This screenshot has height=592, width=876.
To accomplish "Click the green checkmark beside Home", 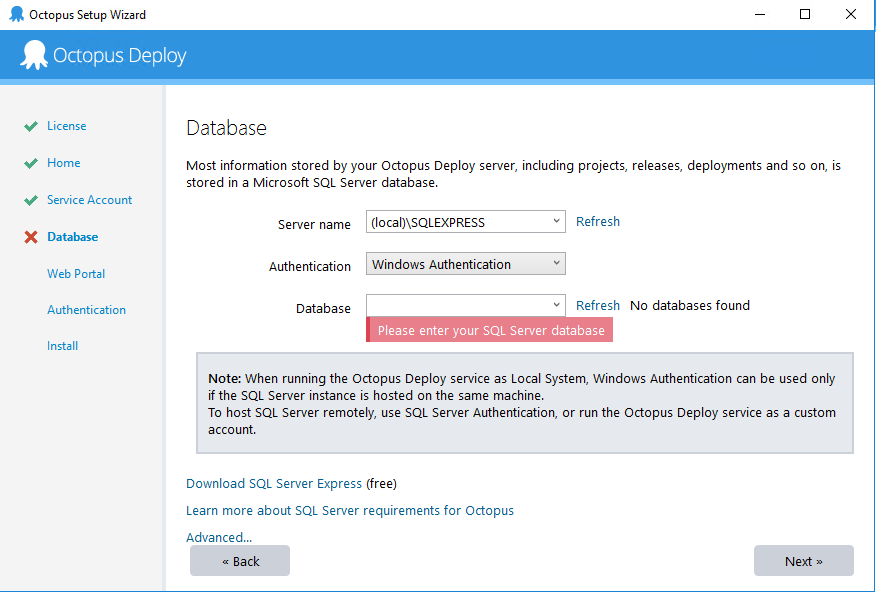I will (x=31, y=164).
